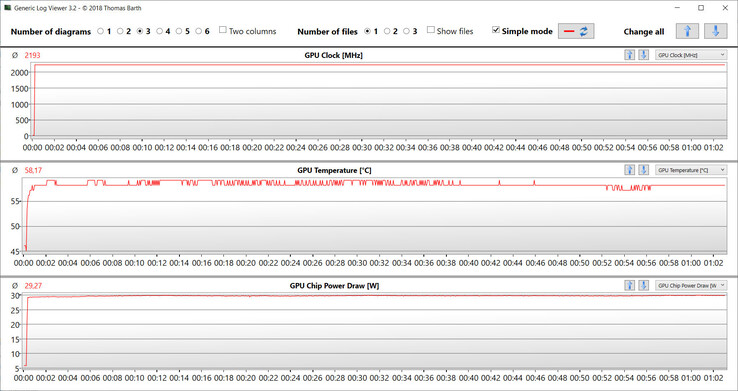Click the red line refresh button
Image resolution: width=738 pixels, height=391 pixels.
(576, 32)
